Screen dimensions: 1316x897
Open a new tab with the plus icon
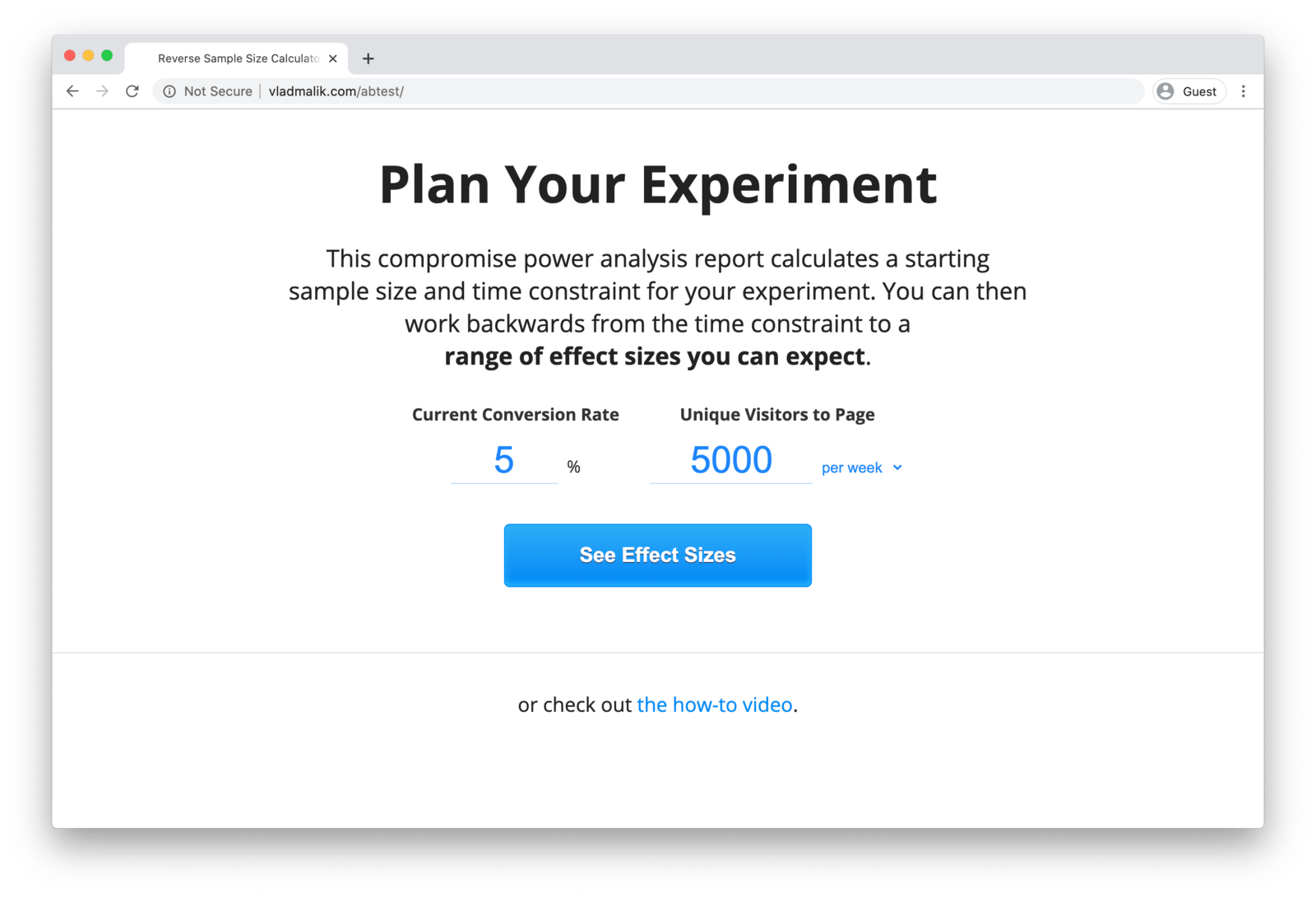tap(368, 58)
